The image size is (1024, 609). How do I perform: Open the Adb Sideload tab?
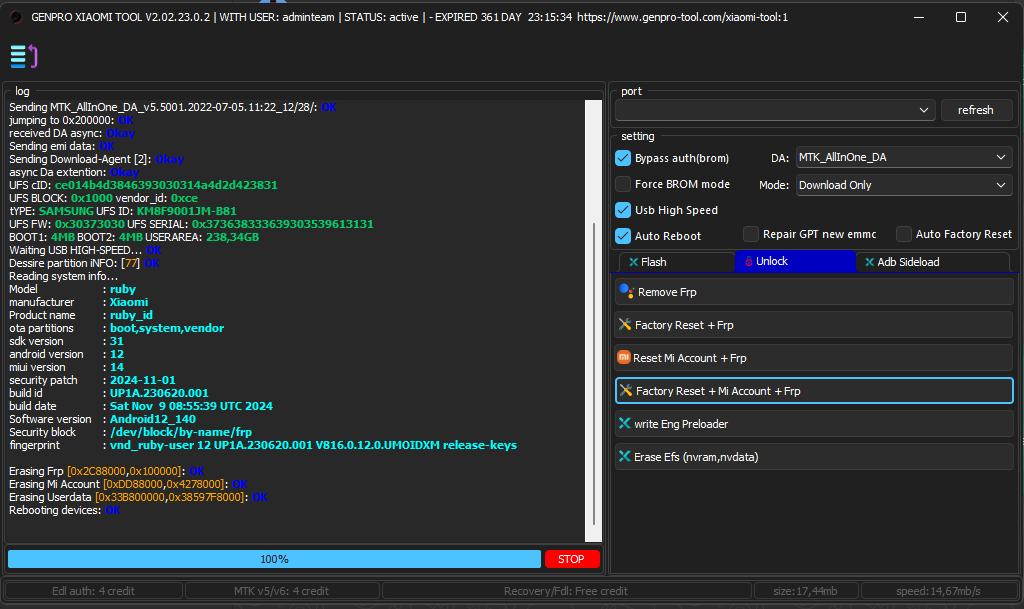point(933,262)
